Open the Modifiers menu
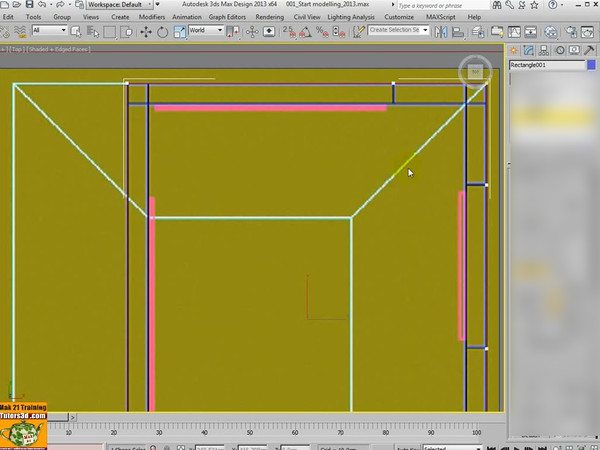This screenshot has height=450, width=600. [152, 17]
